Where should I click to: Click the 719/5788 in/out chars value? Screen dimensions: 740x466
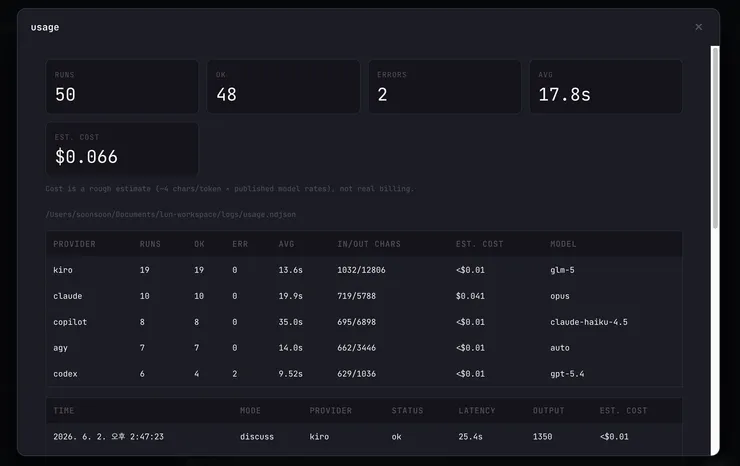point(356,296)
